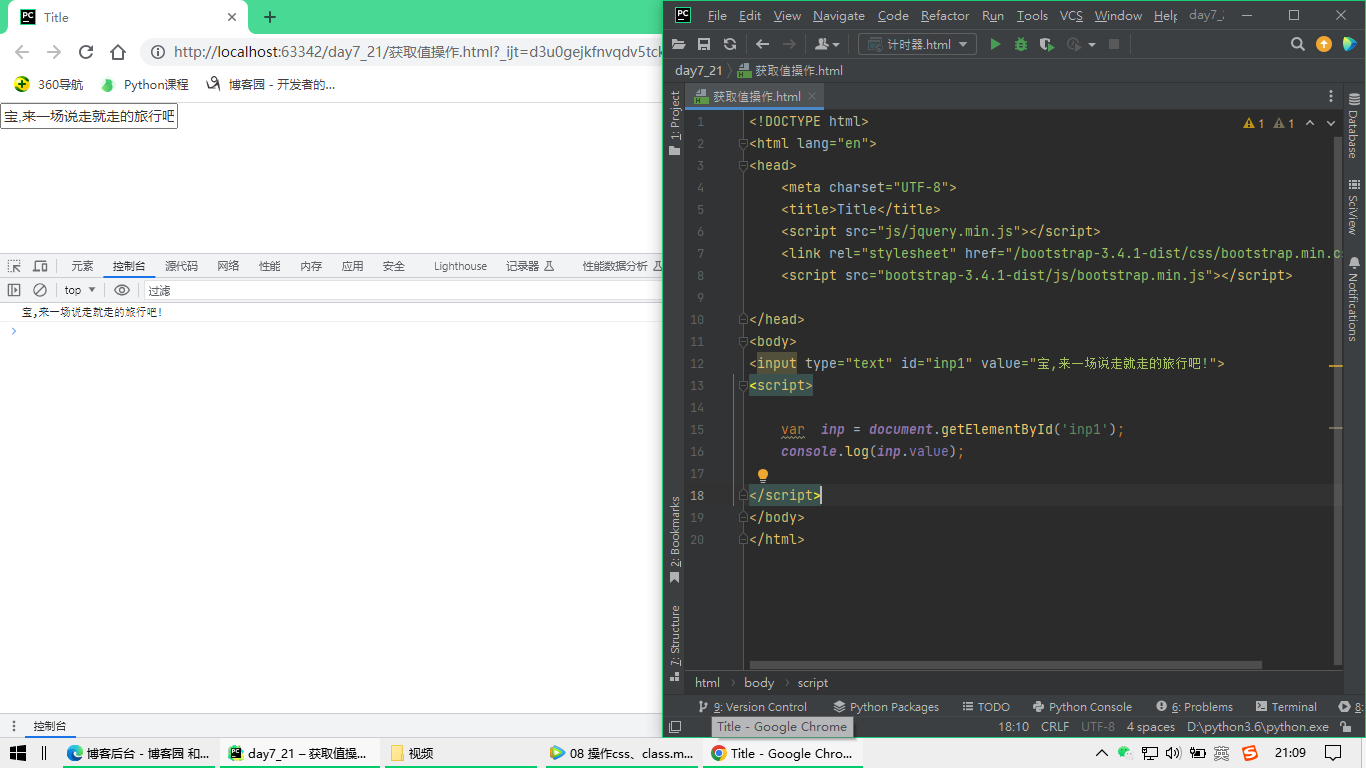The image size is (1366, 768).
Task: Toggle the SciView tool window side tab
Action: (x=1354, y=207)
